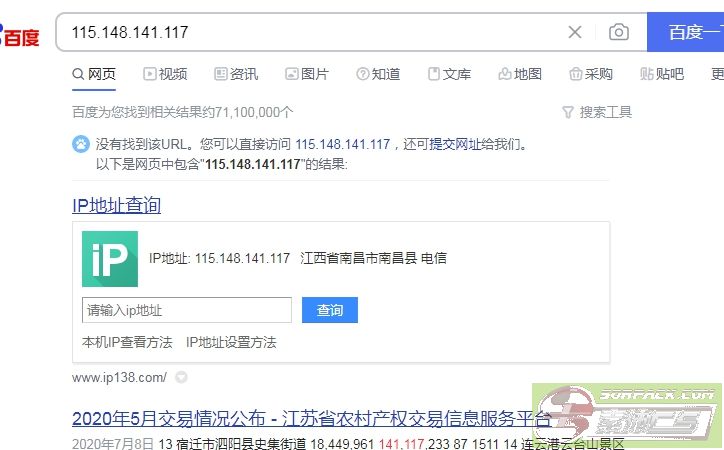Viewport: 724px width, 450px height.
Task: Click the blue 查询 button
Action: (330, 310)
